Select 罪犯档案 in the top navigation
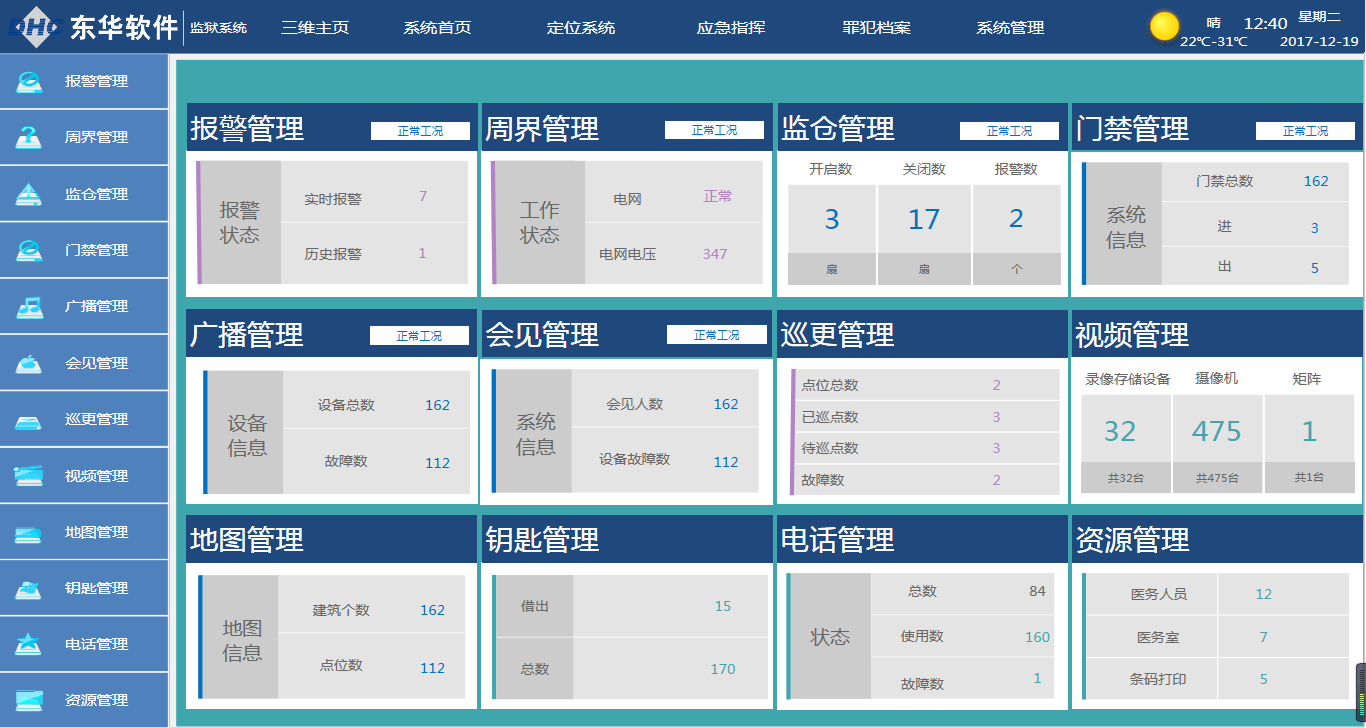Image resolution: width=1366 pixels, height=728 pixels. [x=877, y=28]
